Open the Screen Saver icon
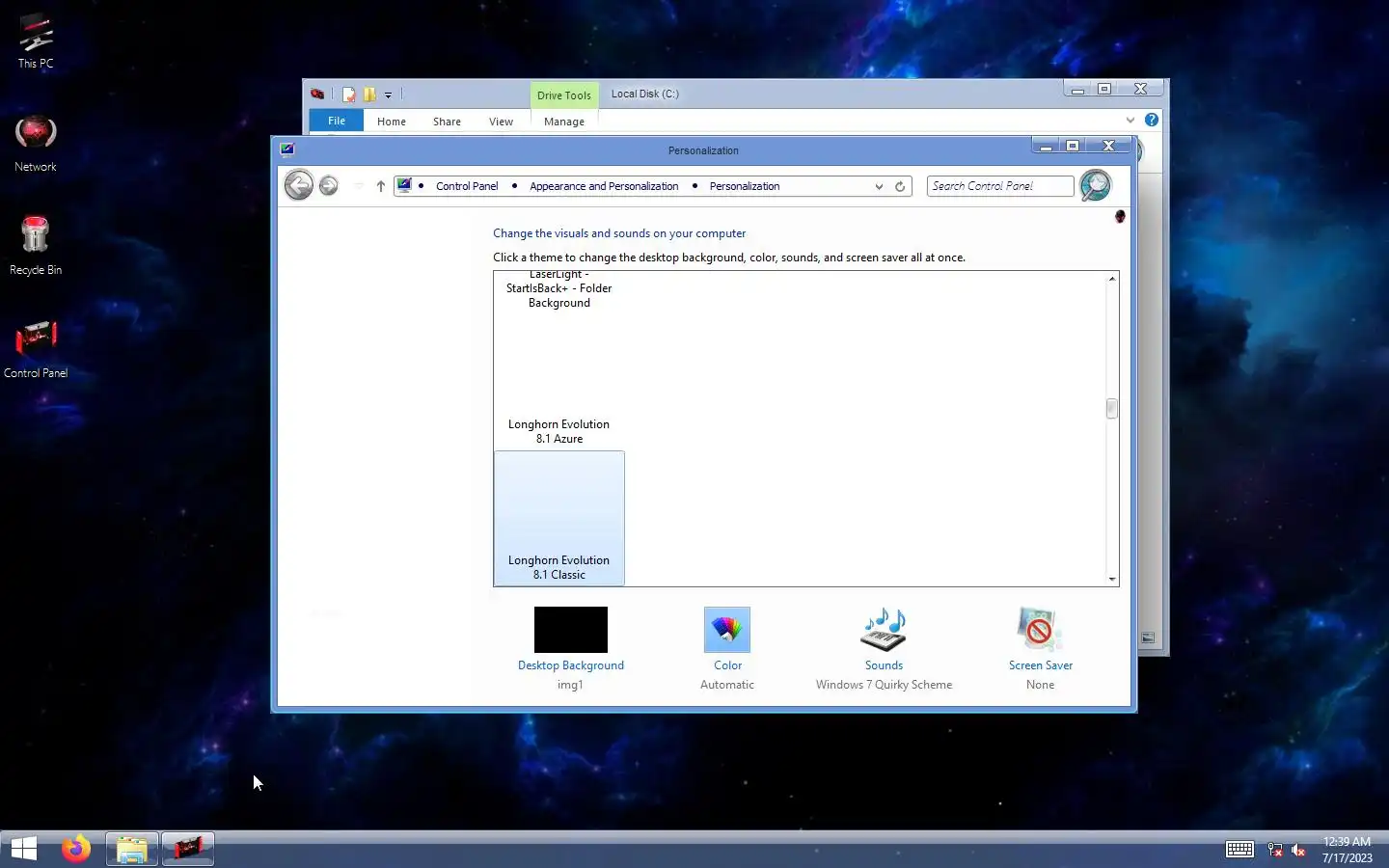This screenshot has height=868, width=1389. (x=1040, y=630)
